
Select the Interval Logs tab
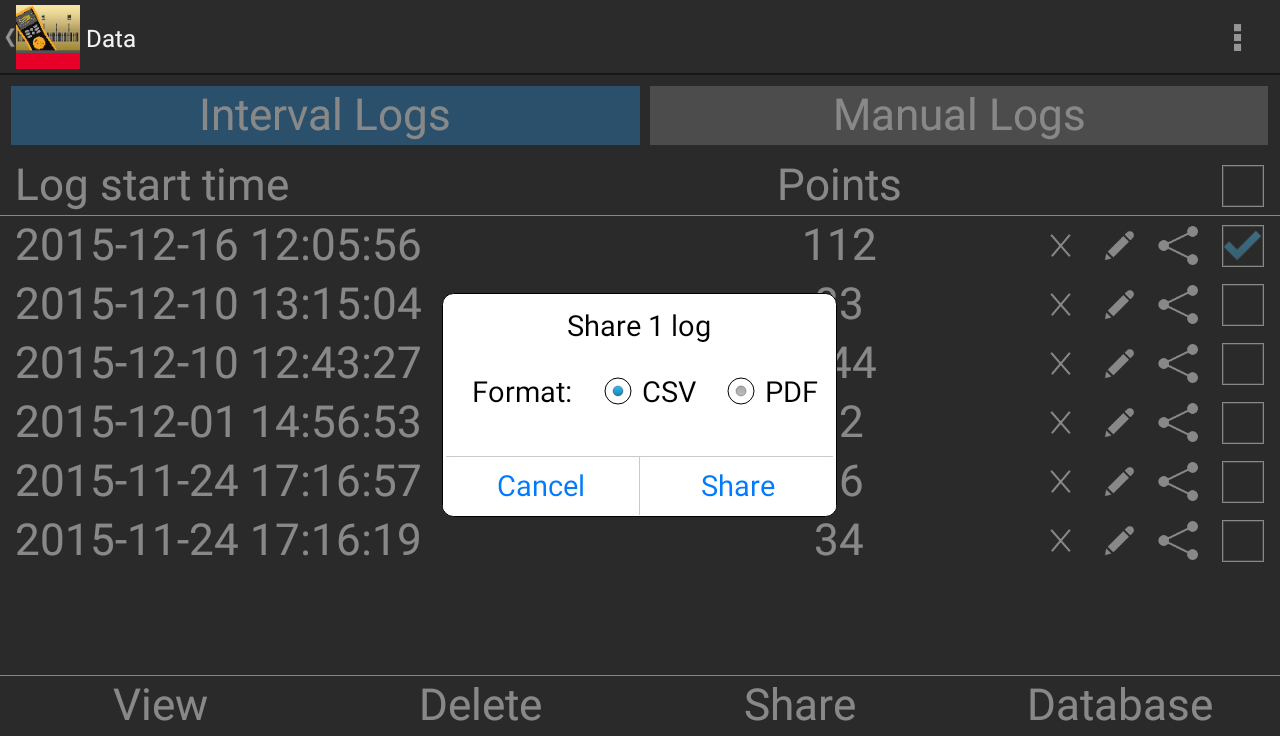[325, 115]
